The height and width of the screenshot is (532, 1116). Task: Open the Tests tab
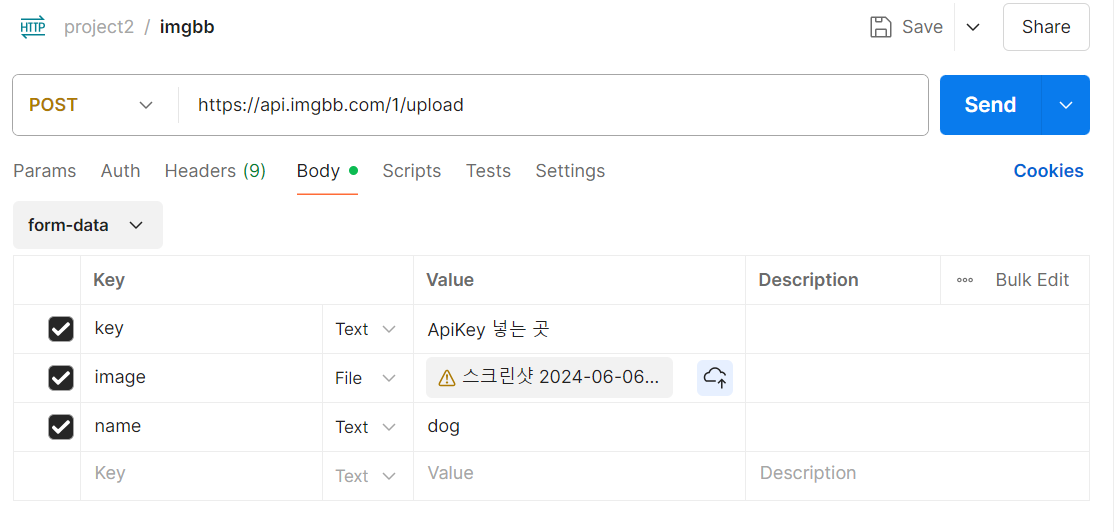coord(488,171)
